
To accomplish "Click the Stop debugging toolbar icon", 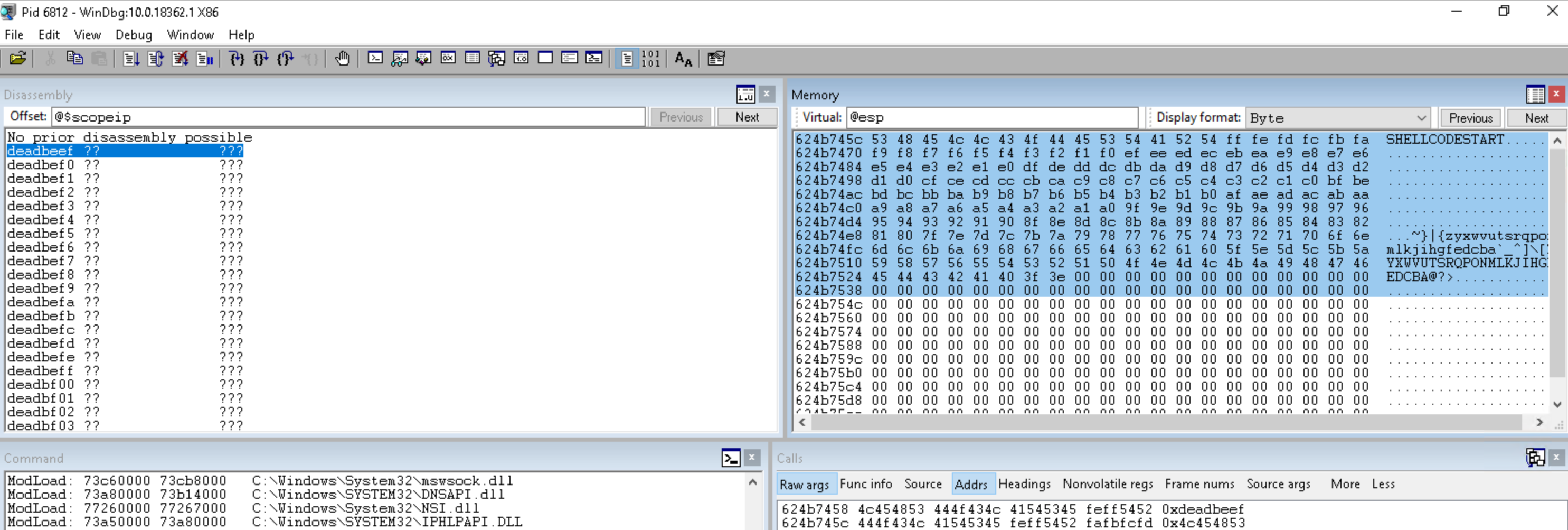I will [180, 59].
